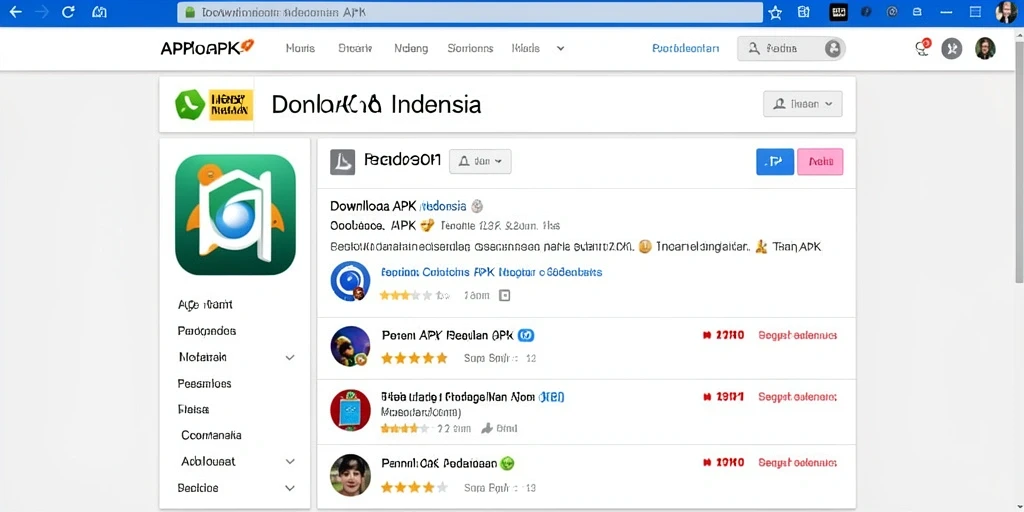Click the gray L icon beside Pacidoo9OH
1024x512 pixels.
click(342, 162)
